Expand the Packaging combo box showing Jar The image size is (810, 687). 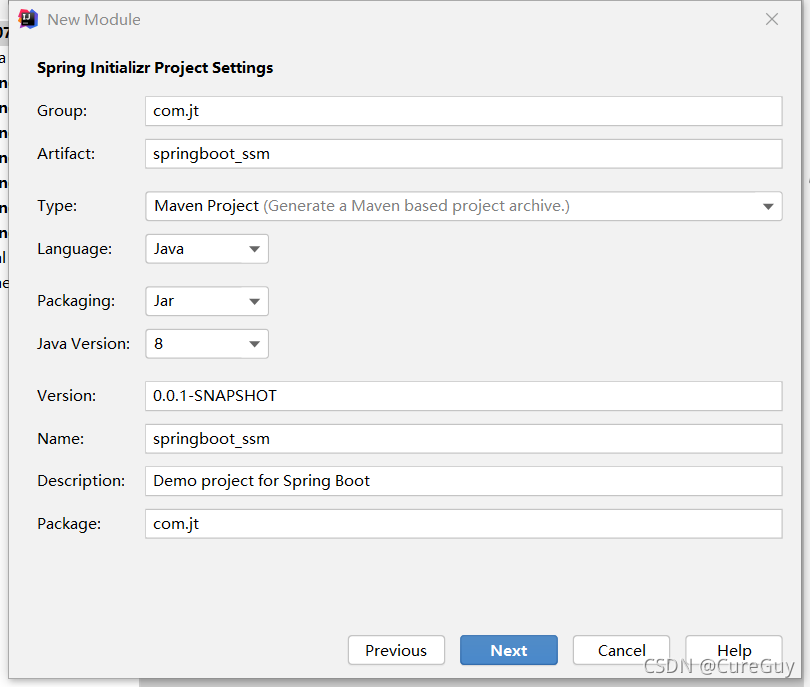[207, 301]
